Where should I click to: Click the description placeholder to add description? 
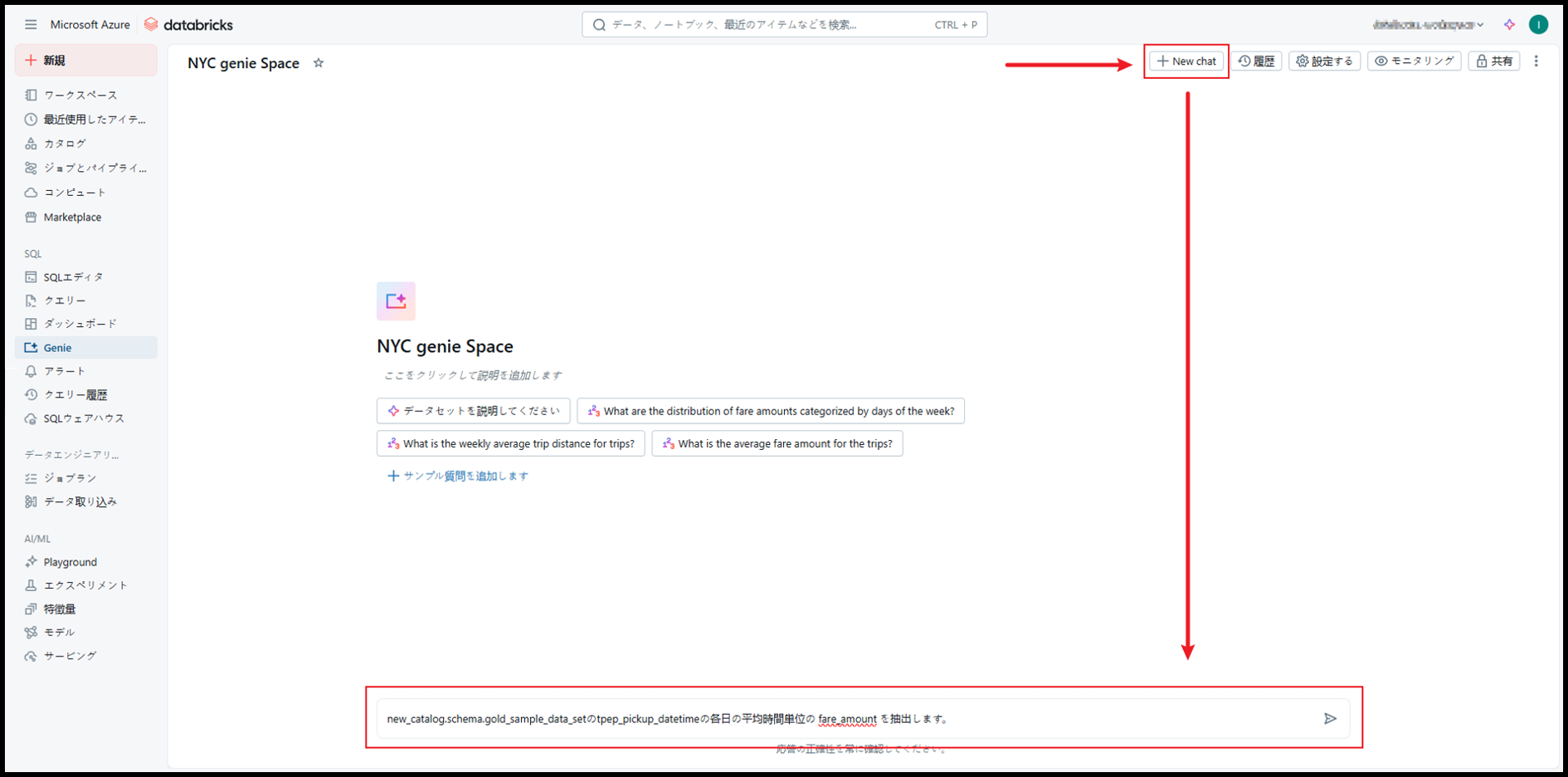[473, 375]
